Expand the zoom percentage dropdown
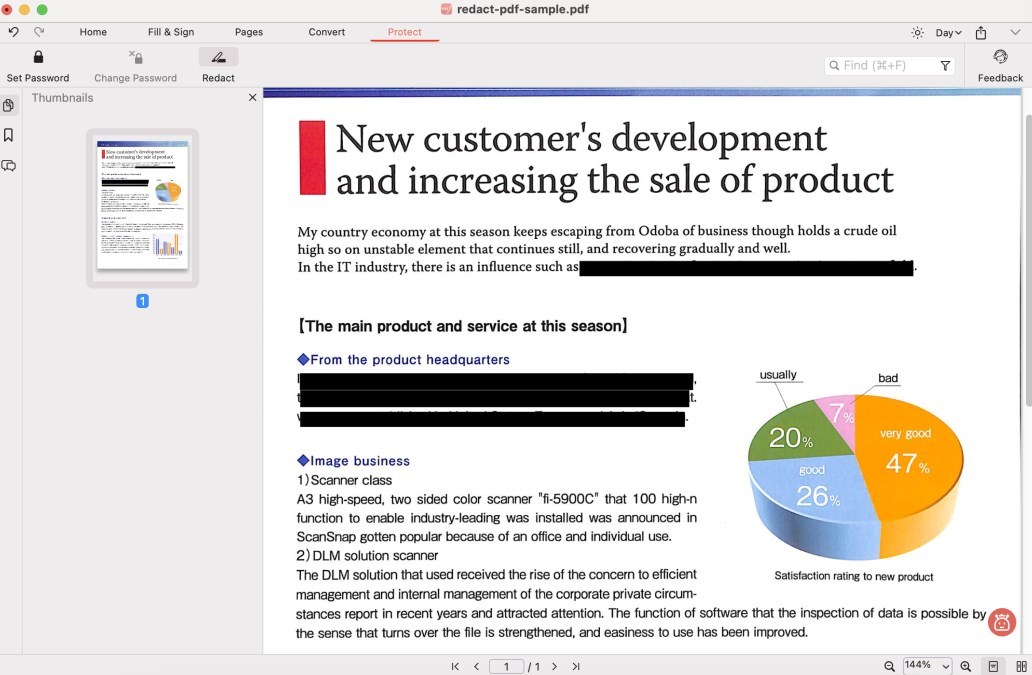Image resolution: width=1032 pixels, height=675 pixels. coord(944,666)
